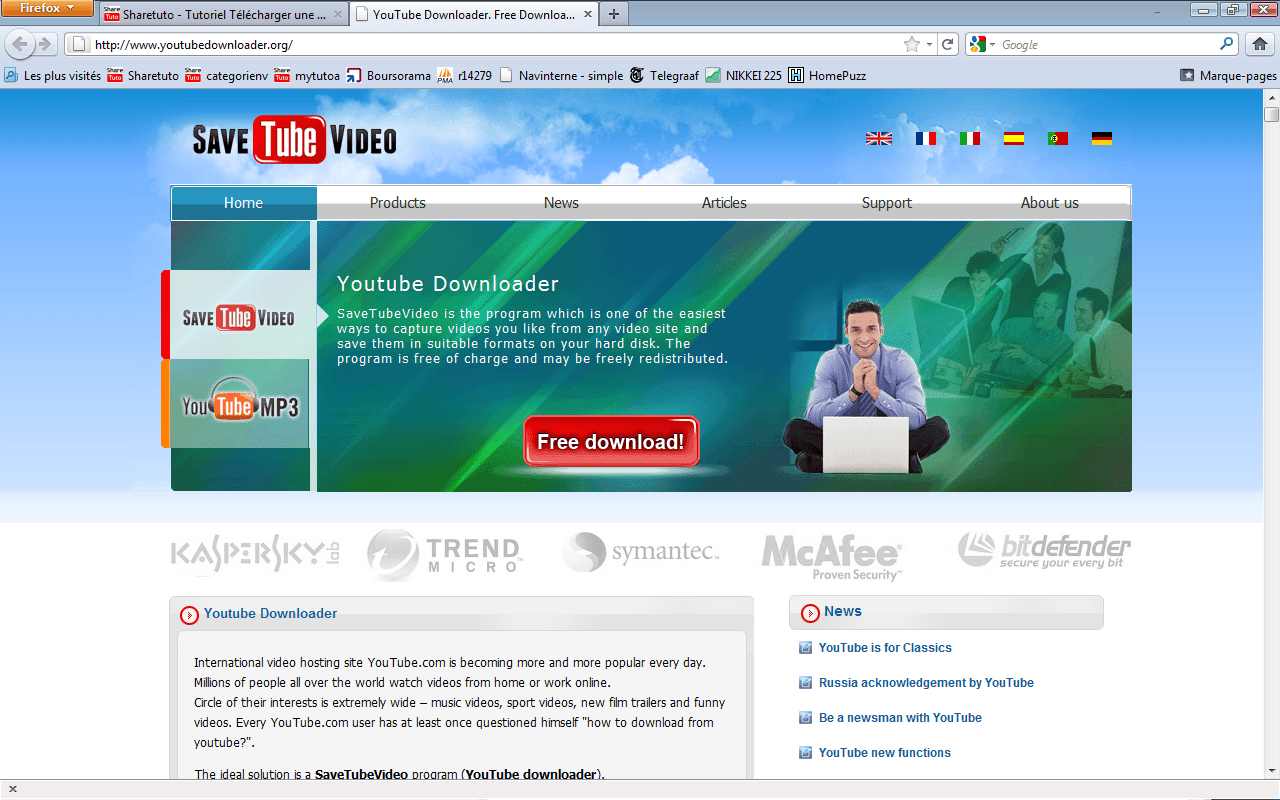Go forward with the browser forward arrow
Screen dimensions: 1280x800
point(44,44)
